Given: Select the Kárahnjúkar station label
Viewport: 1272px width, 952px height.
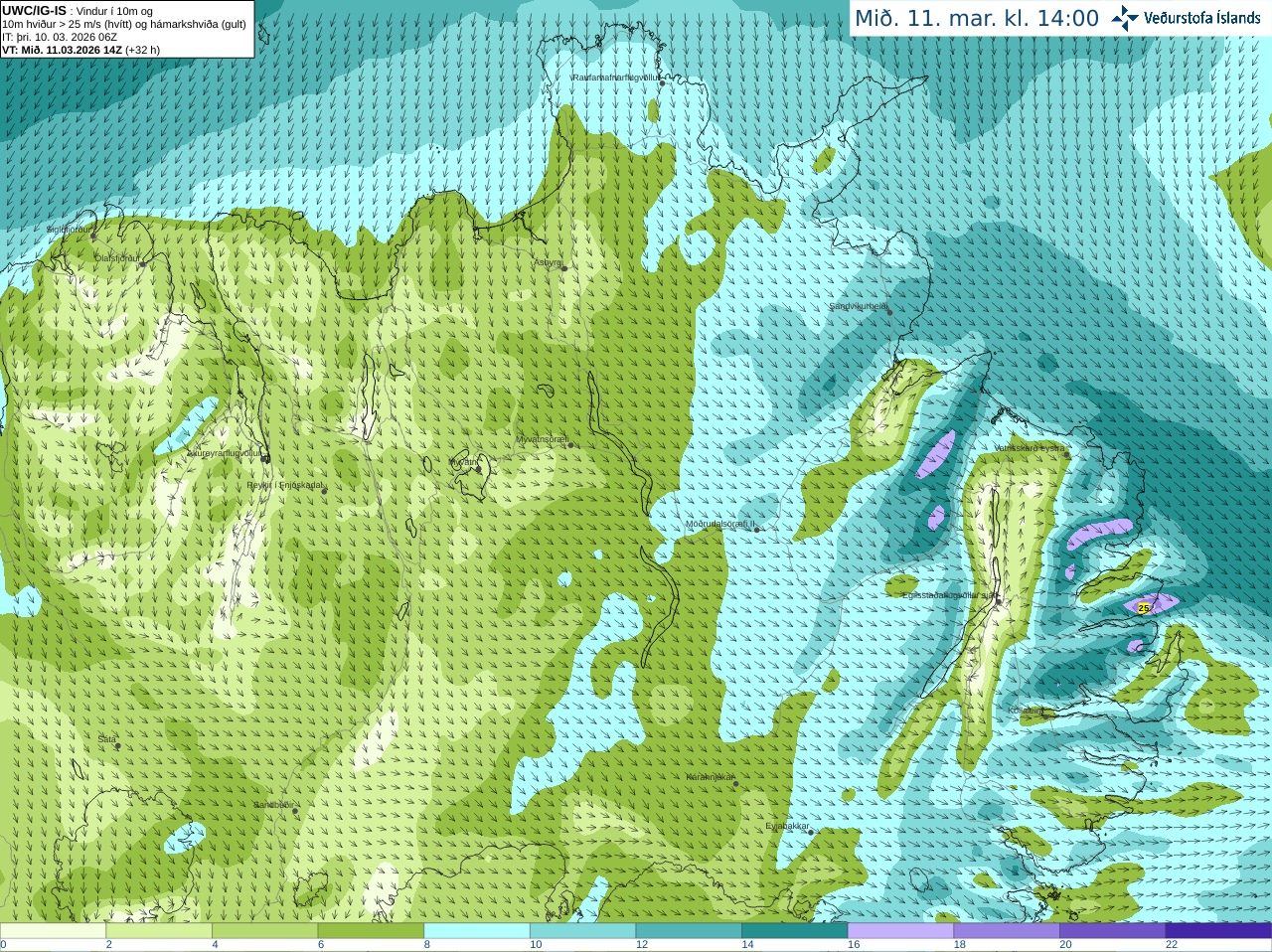Looking at the screenshot, I should pos(711,777).
